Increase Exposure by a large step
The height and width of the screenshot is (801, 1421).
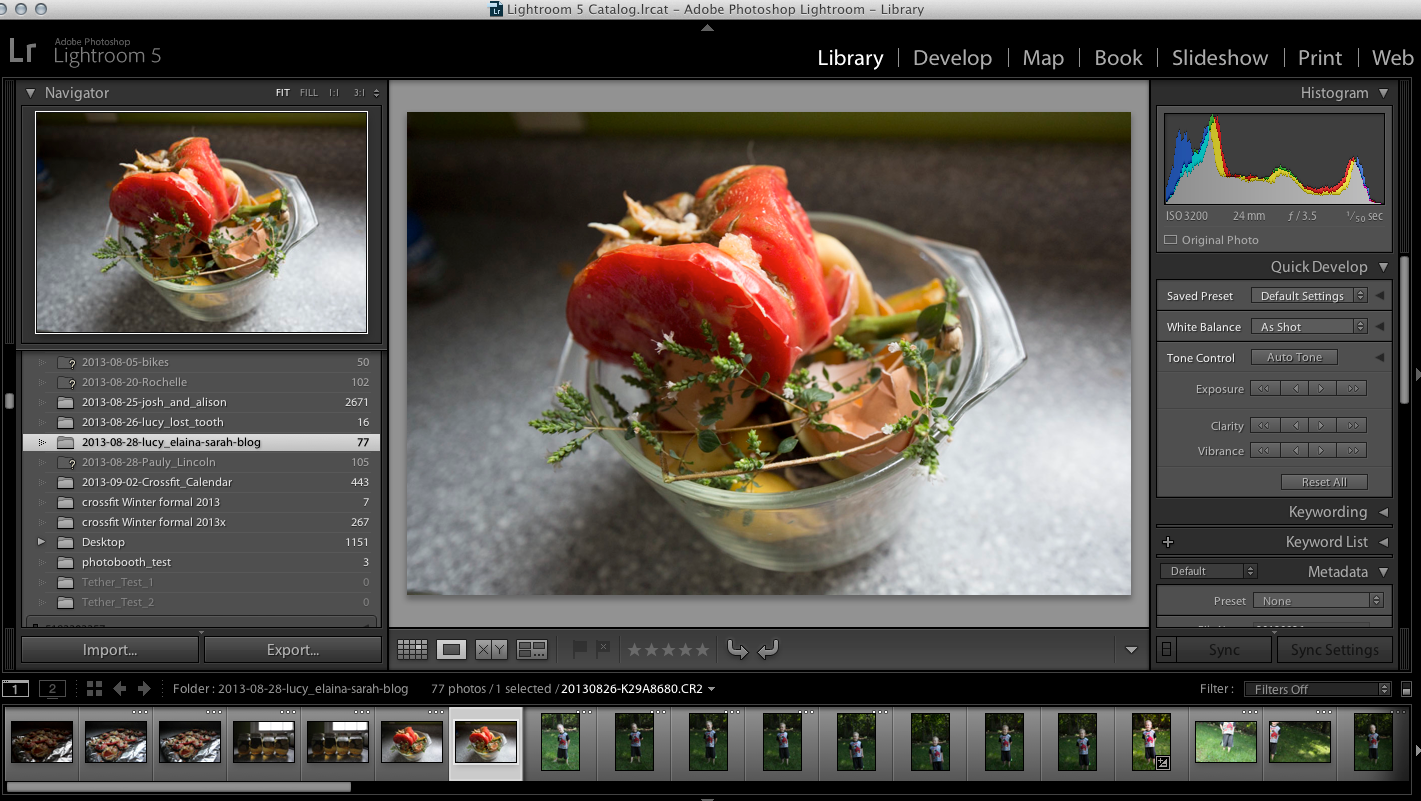coord(1352,389)
